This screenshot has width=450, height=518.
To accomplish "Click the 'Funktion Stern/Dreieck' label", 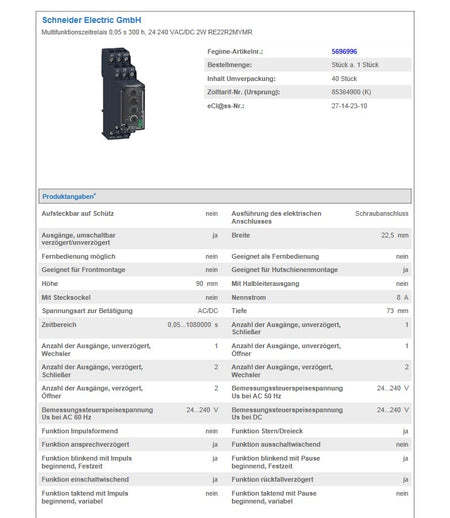I will click(x=267, y=431).
